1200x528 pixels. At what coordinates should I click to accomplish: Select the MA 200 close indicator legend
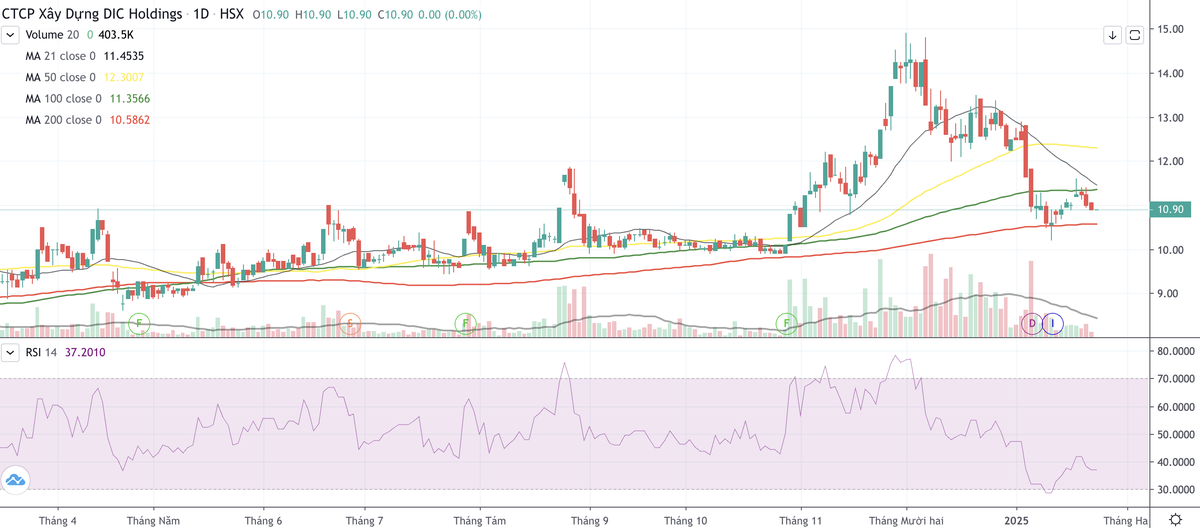[63, 120]
